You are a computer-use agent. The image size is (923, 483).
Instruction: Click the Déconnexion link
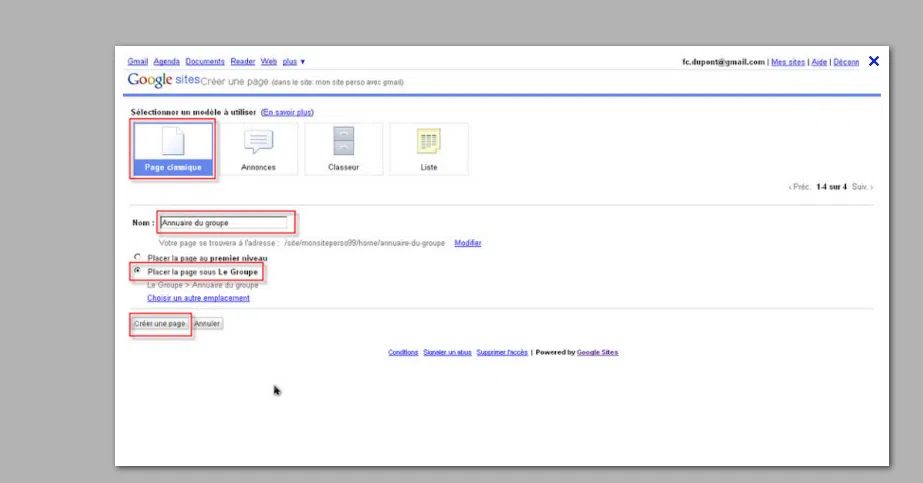[x=846, y=62]
